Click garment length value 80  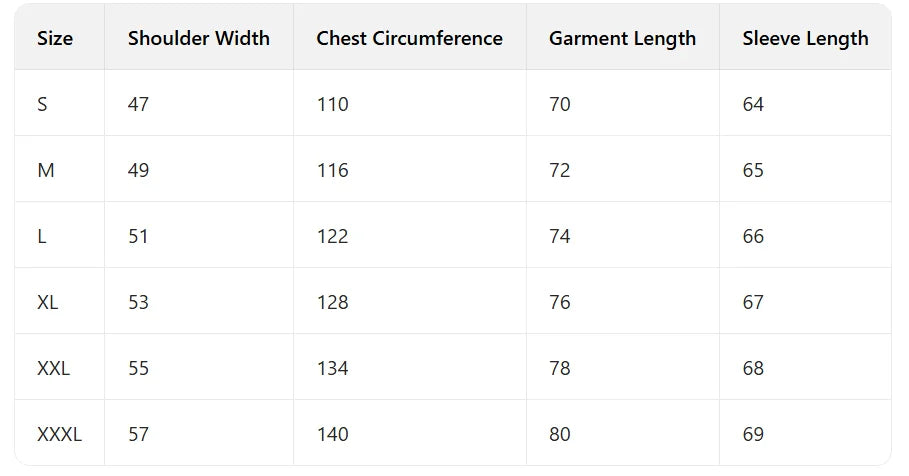(x=560, y=434)
